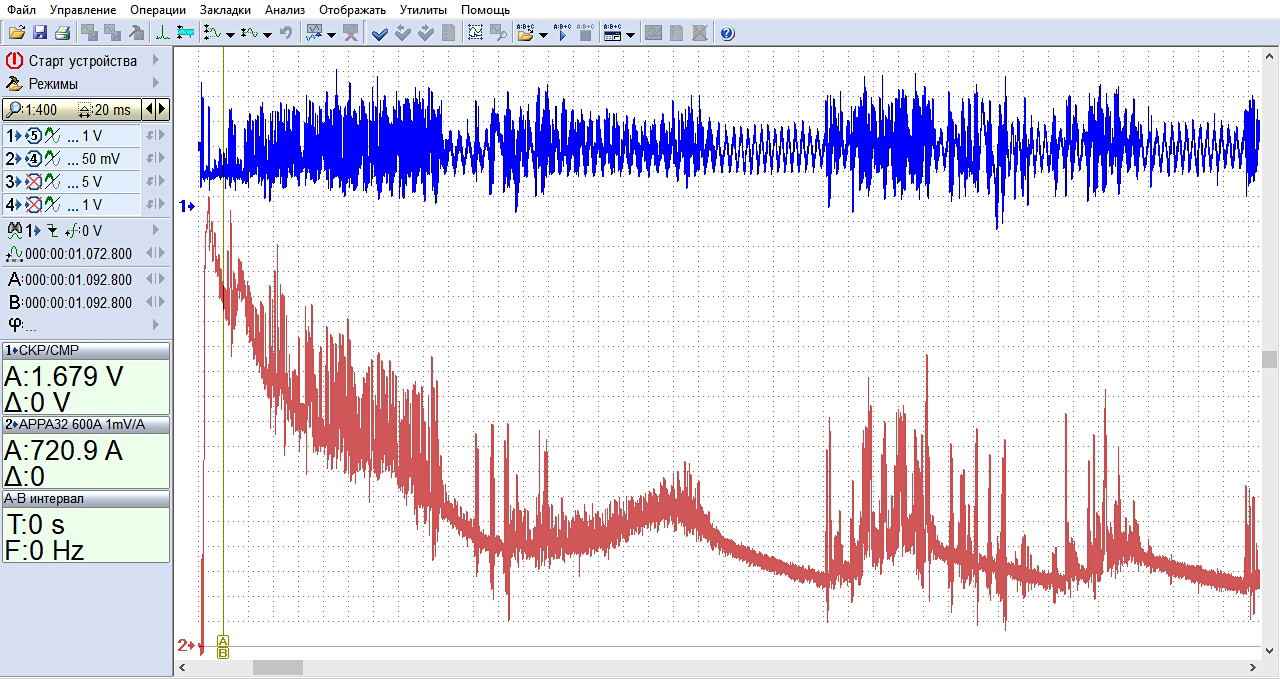Image resolution: width=1280 pixels, height=679 pixels.
Task: Click horizontal scrollbar right arrow
Action: tap(1254, 667)
